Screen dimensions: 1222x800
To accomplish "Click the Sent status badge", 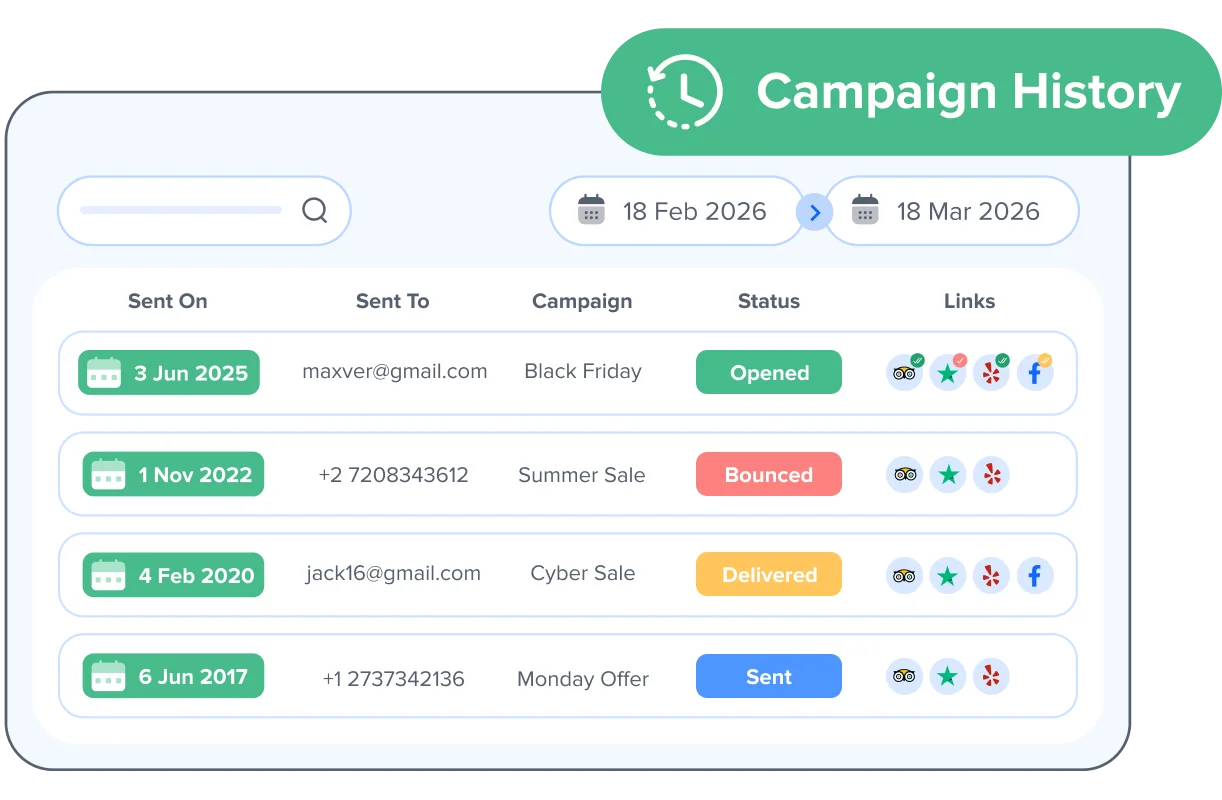I will (x=769, y=676).
